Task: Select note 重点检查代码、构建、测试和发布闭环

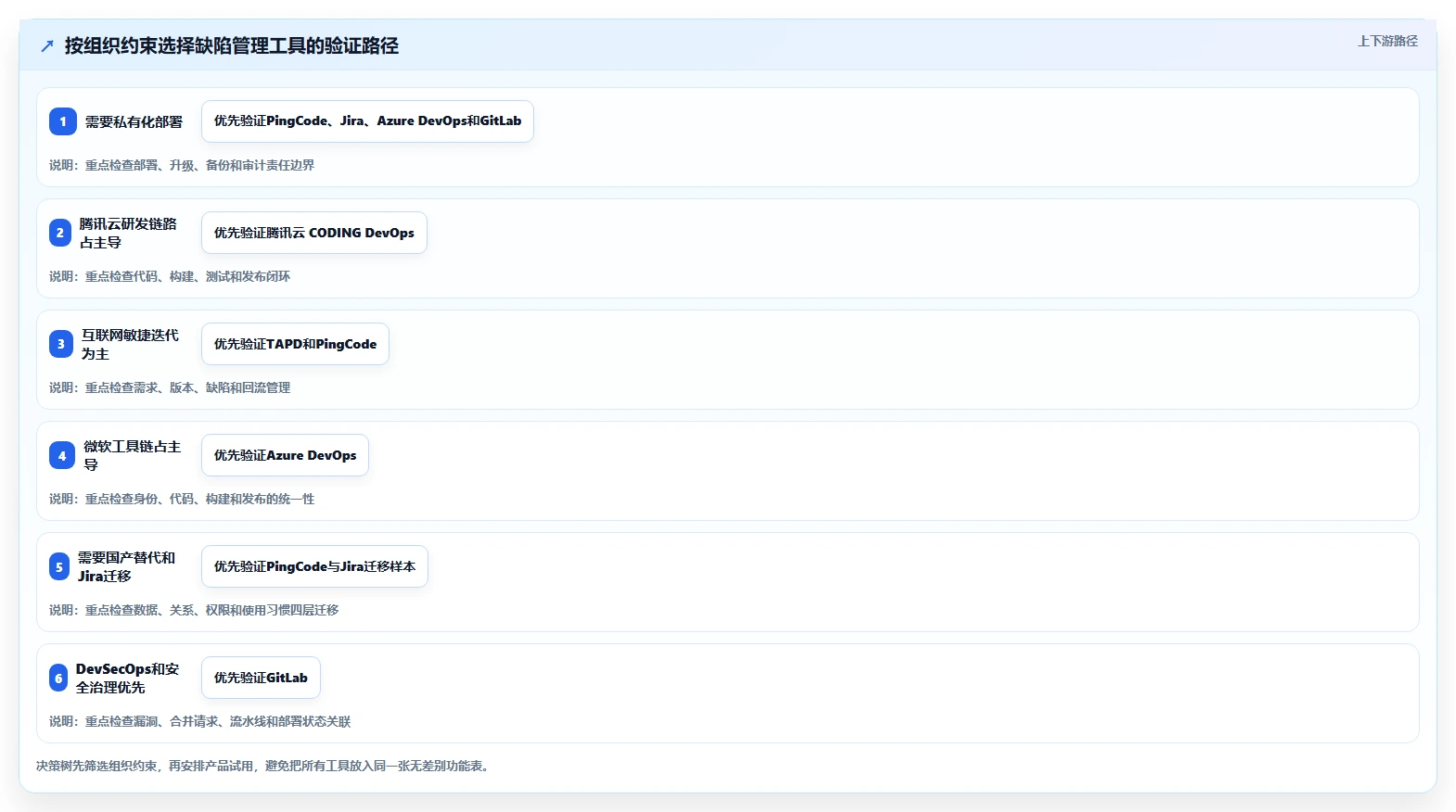Action: [x=187, y=276]
